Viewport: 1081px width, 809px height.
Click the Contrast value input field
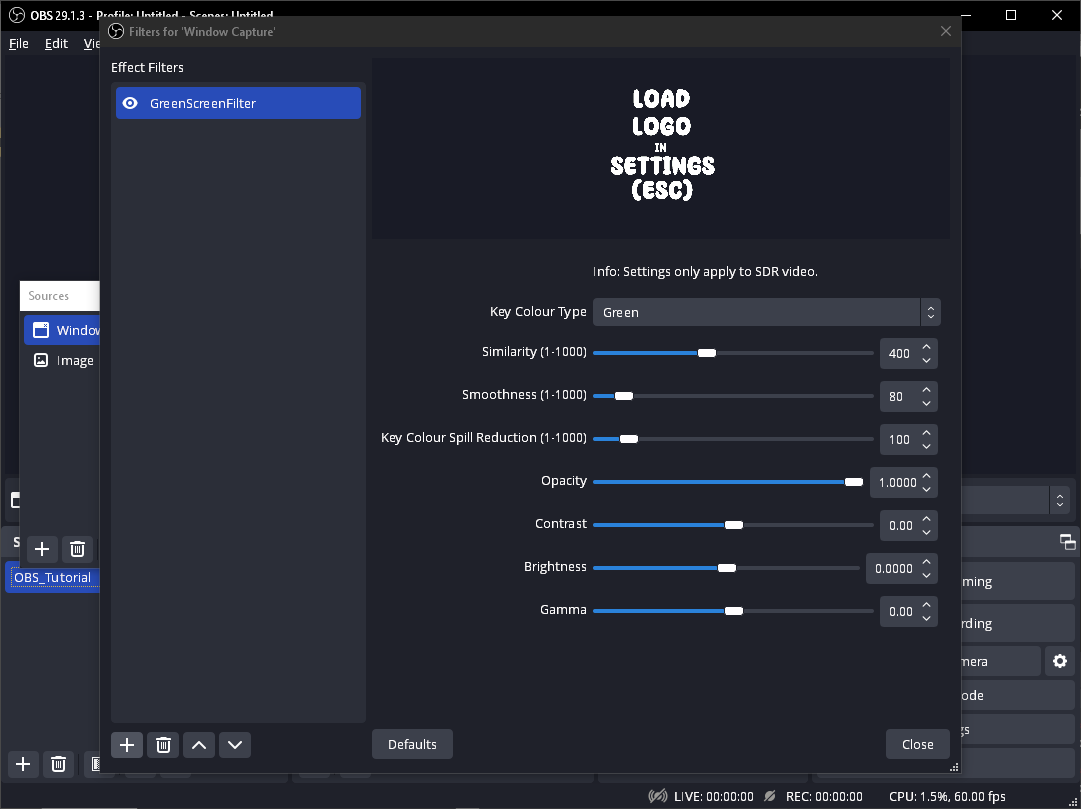pos(899,525)
